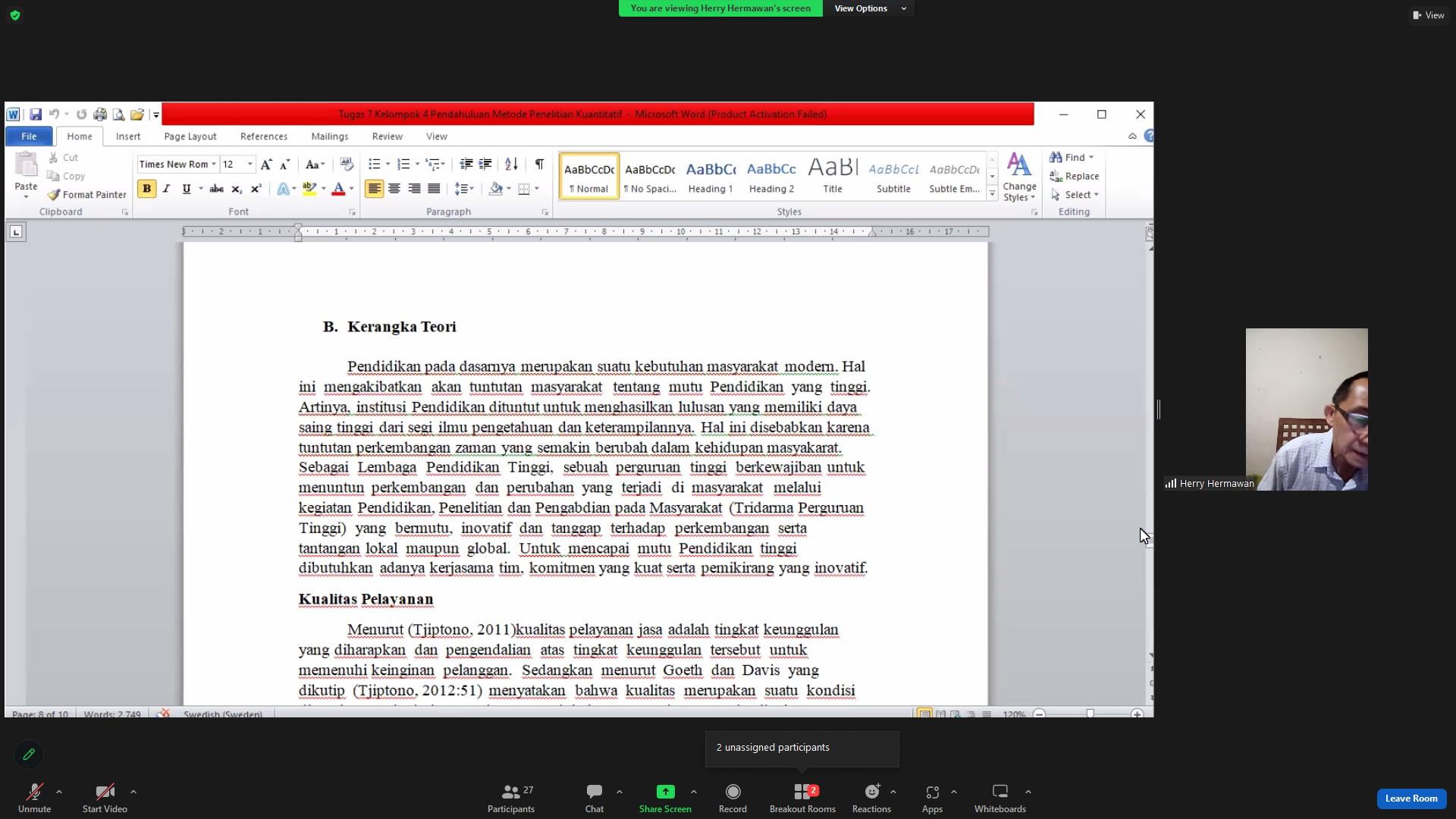The image size is (1456, 819).
Task: Click the Increase Indent icon
Action: click(485, 164)
